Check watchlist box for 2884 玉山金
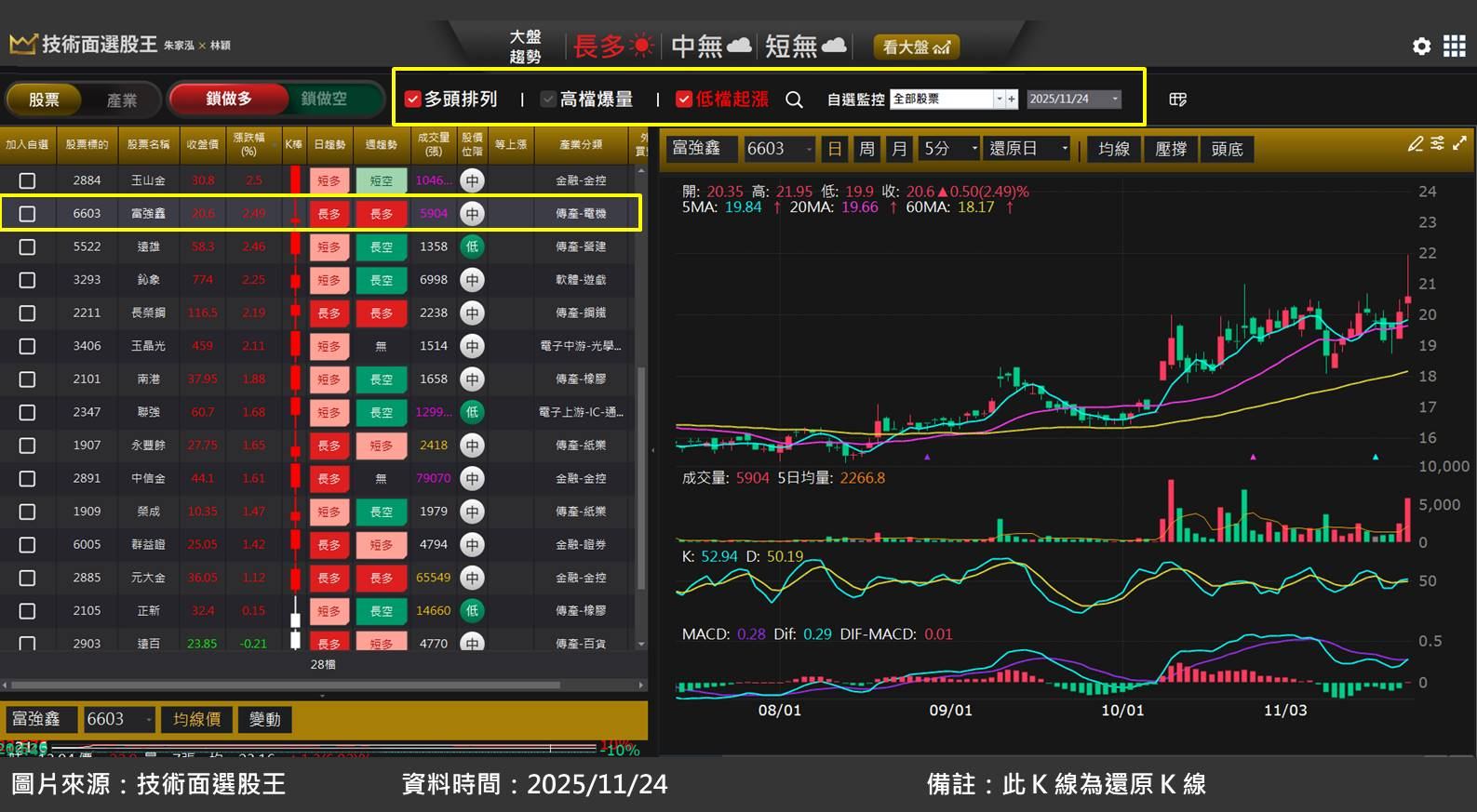The image size is (1477, 812). (x=27, y=180)
